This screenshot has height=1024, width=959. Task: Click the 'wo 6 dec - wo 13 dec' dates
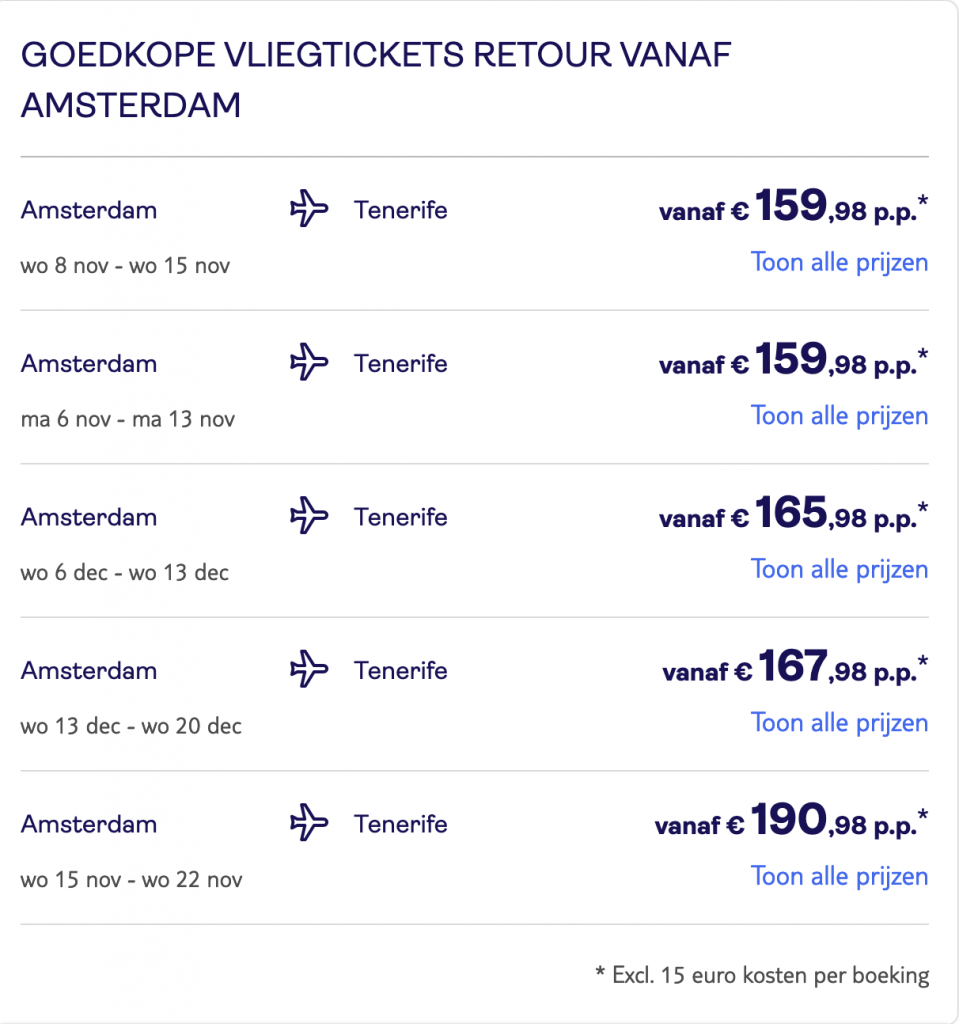125,573
